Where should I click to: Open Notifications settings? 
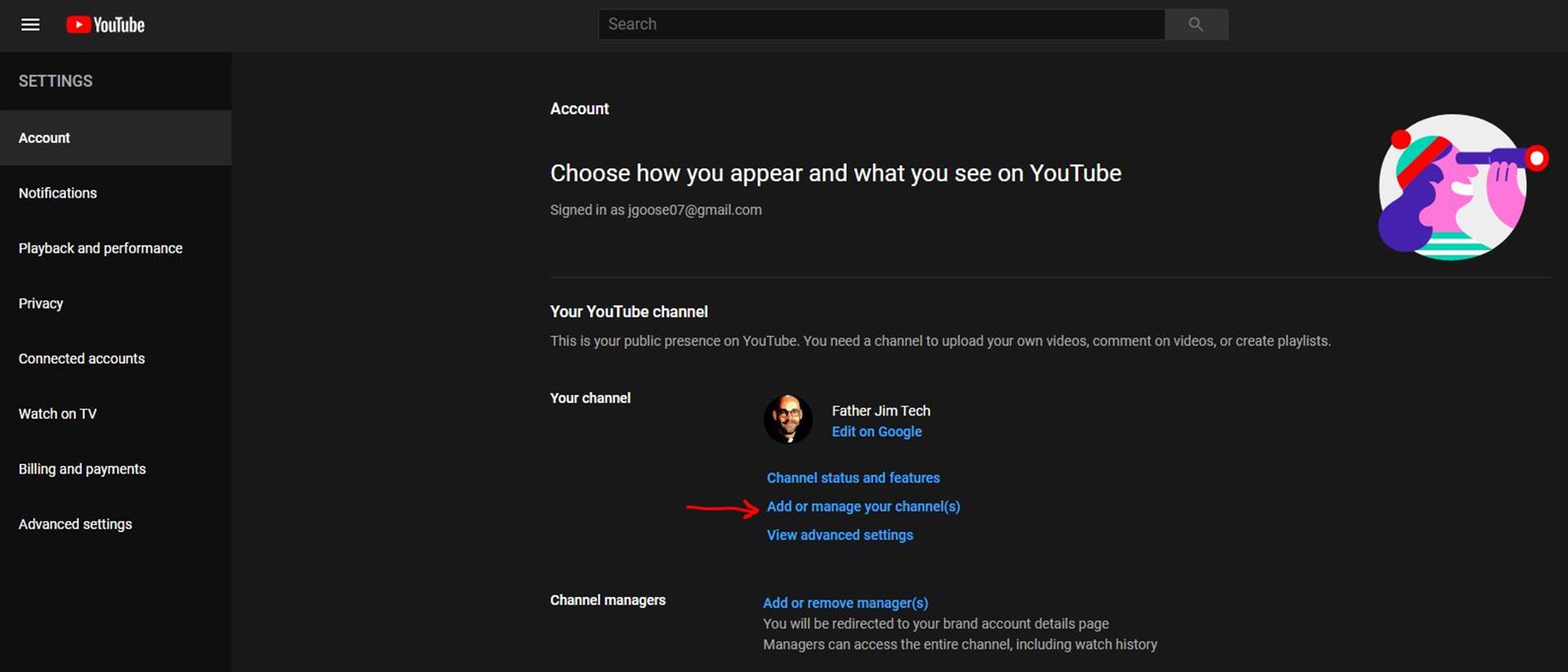click(116, 193)
